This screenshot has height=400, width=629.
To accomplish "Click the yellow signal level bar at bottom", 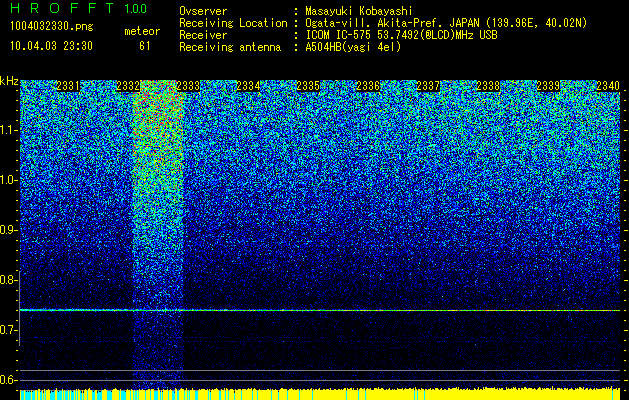I will click(x=320, y=394).
